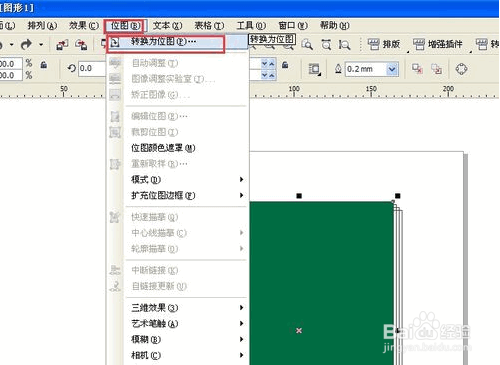Open the 效果 (Effects) menu
500x365 pixels.
[84, 25]
